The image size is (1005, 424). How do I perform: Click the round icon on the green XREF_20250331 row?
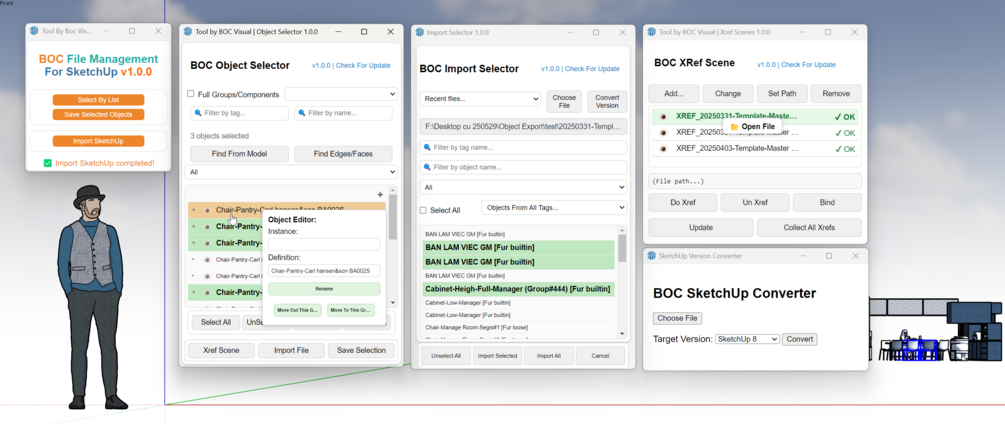point(663,117)
